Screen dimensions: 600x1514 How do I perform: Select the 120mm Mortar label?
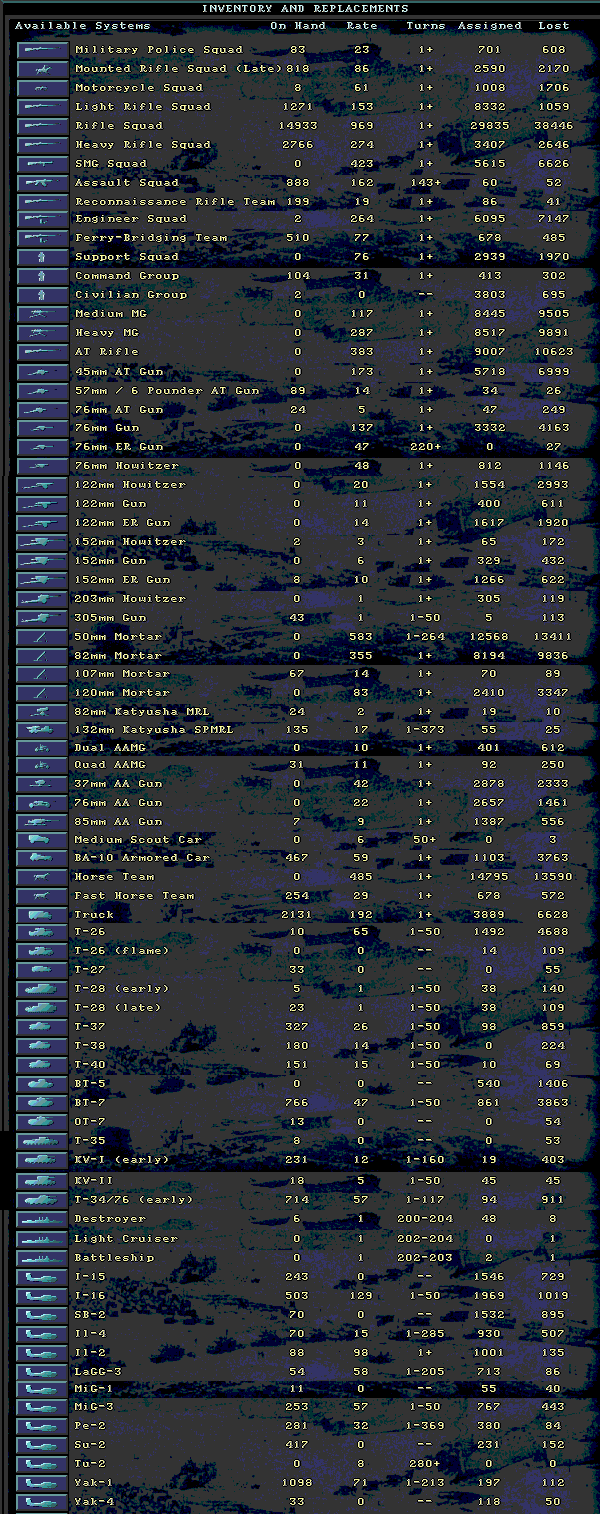click(122, 693)
